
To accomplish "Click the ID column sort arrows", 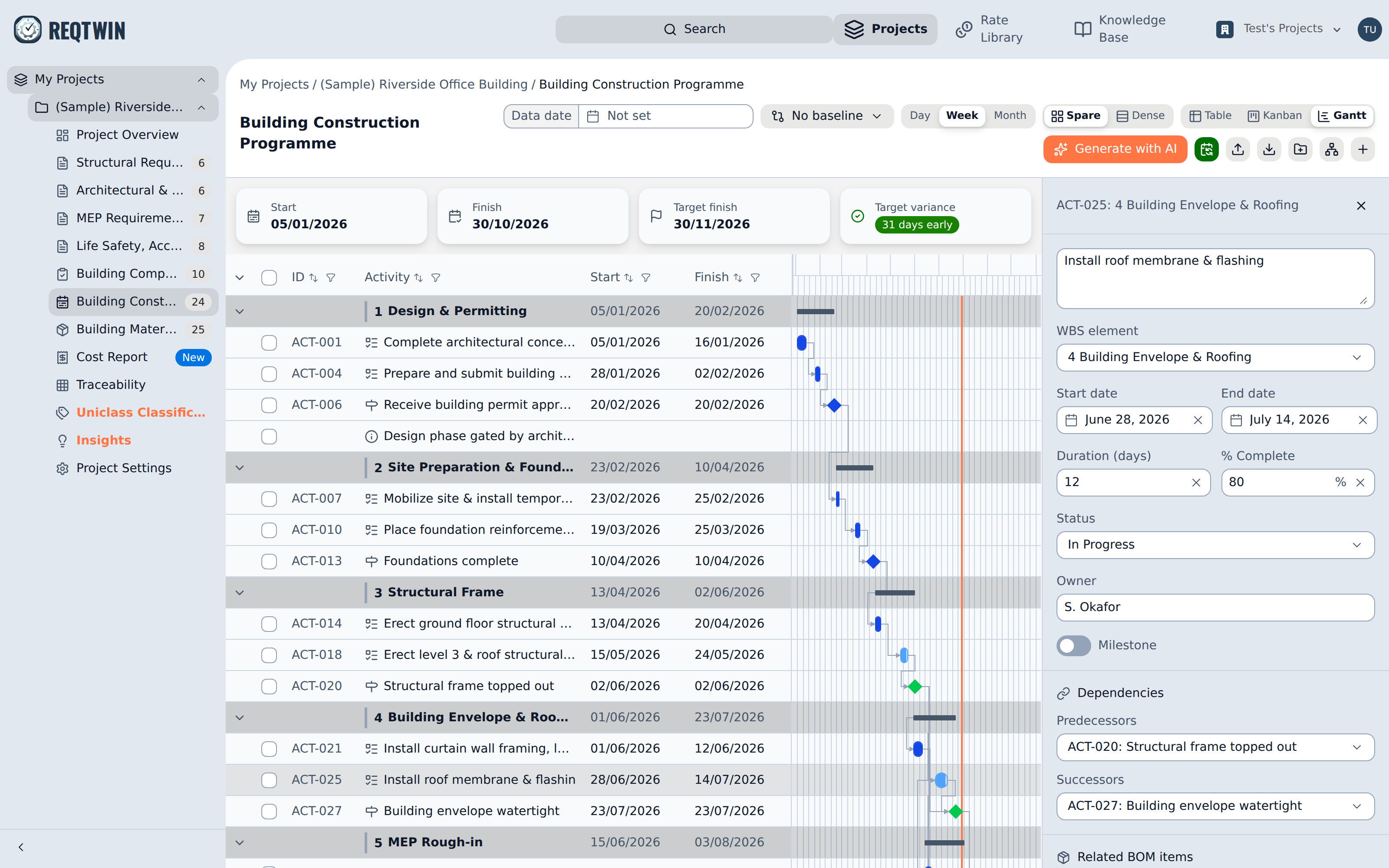I will (313, 278).
